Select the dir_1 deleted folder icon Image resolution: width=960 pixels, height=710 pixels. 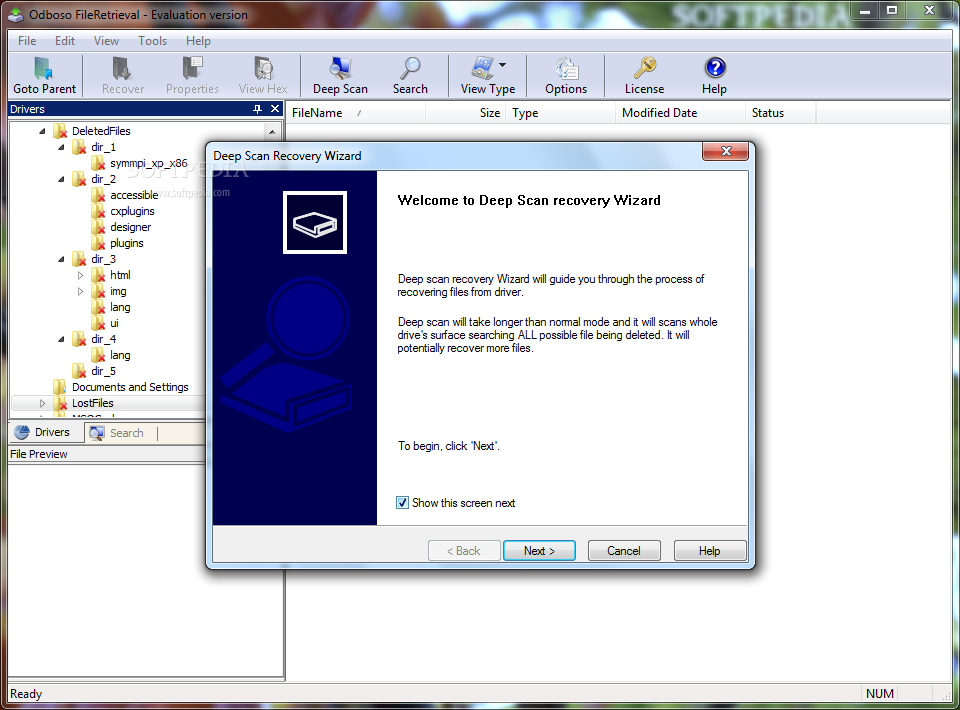coord(78,147)
